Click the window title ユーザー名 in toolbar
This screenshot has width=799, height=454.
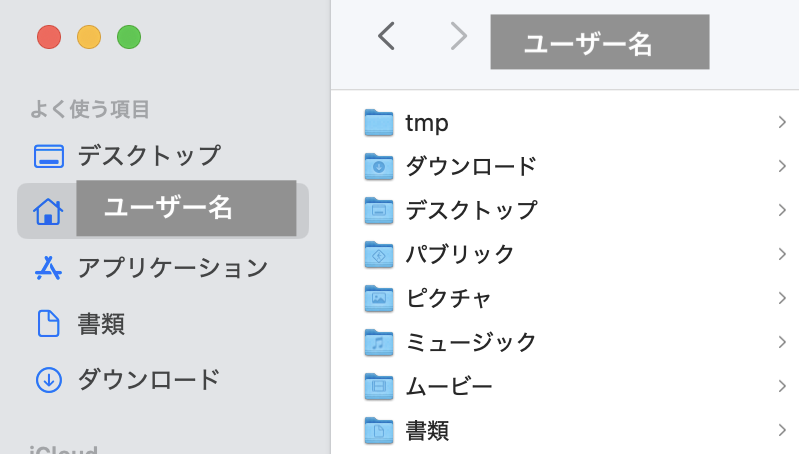pos(599,43)
